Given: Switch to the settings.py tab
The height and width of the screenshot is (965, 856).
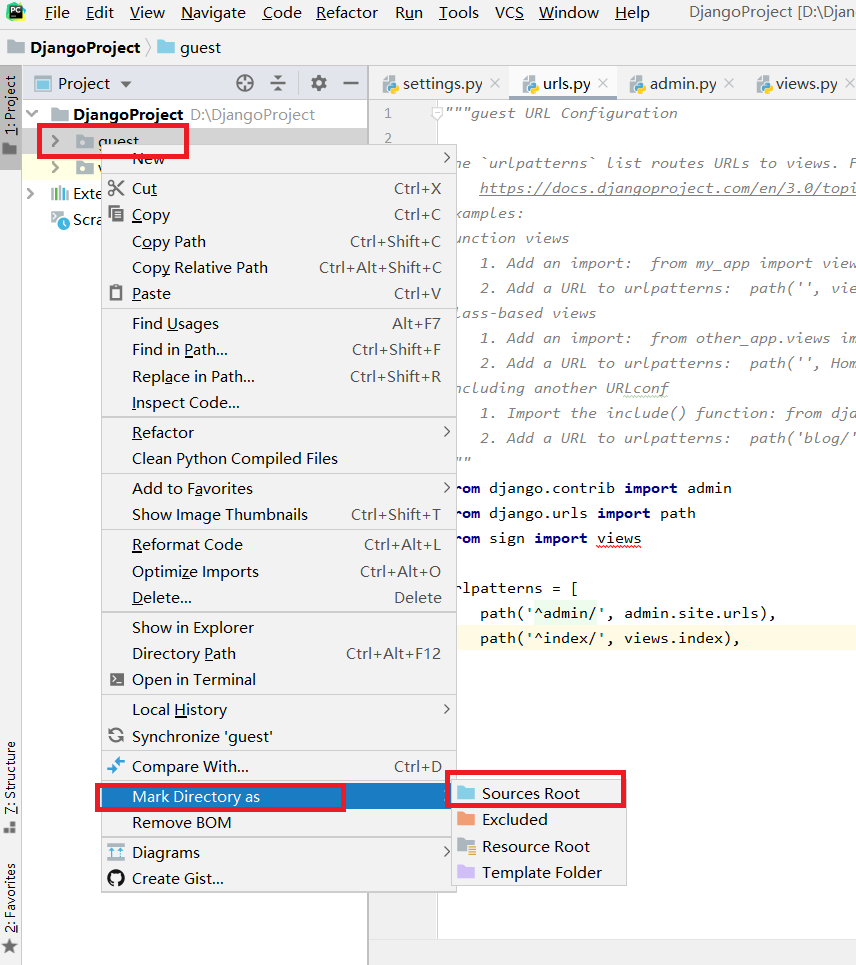Looking at the screenshot, I should point(442,84).
